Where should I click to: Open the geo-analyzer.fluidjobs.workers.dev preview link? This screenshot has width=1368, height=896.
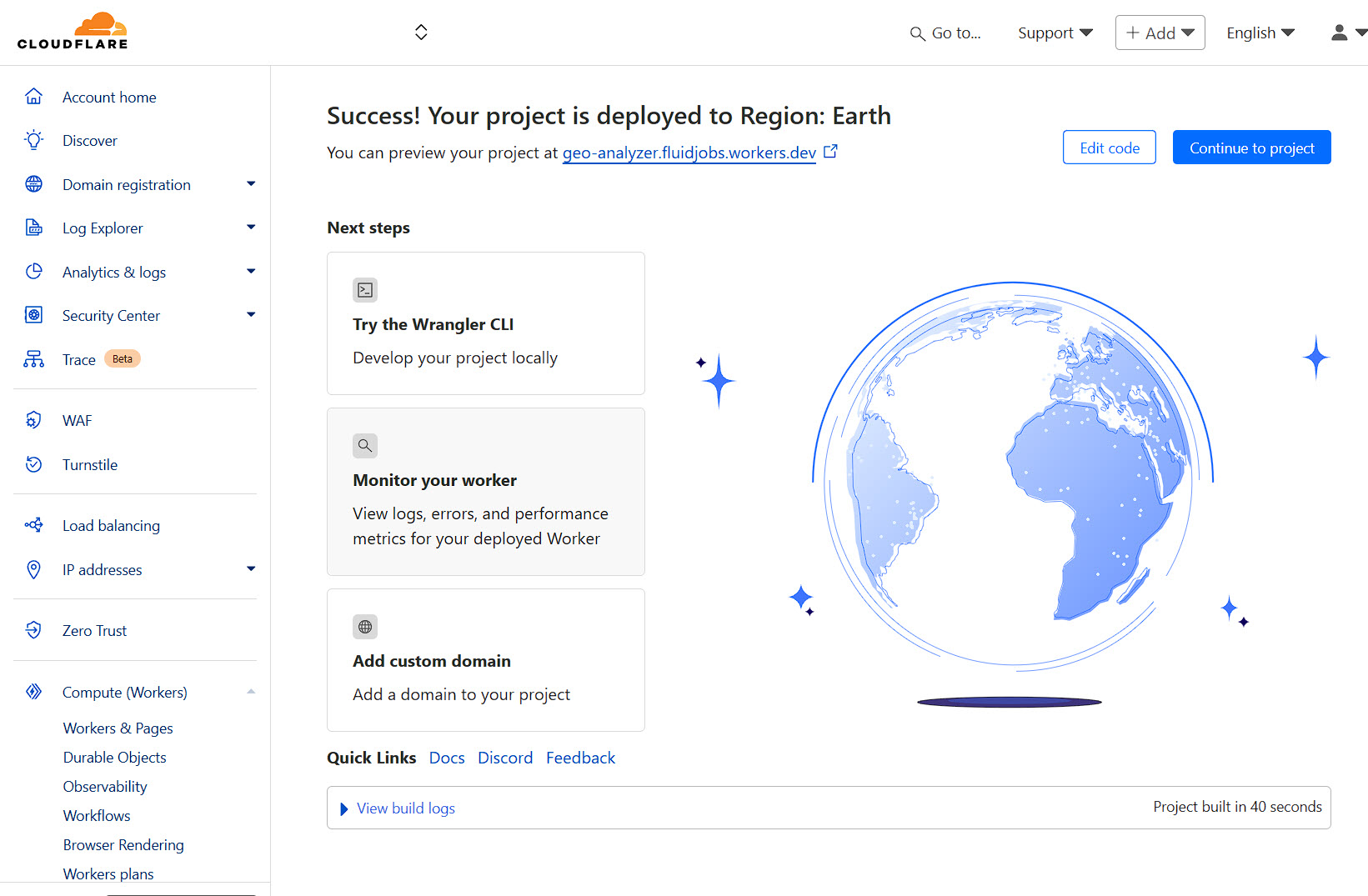(x=689, y=153)
